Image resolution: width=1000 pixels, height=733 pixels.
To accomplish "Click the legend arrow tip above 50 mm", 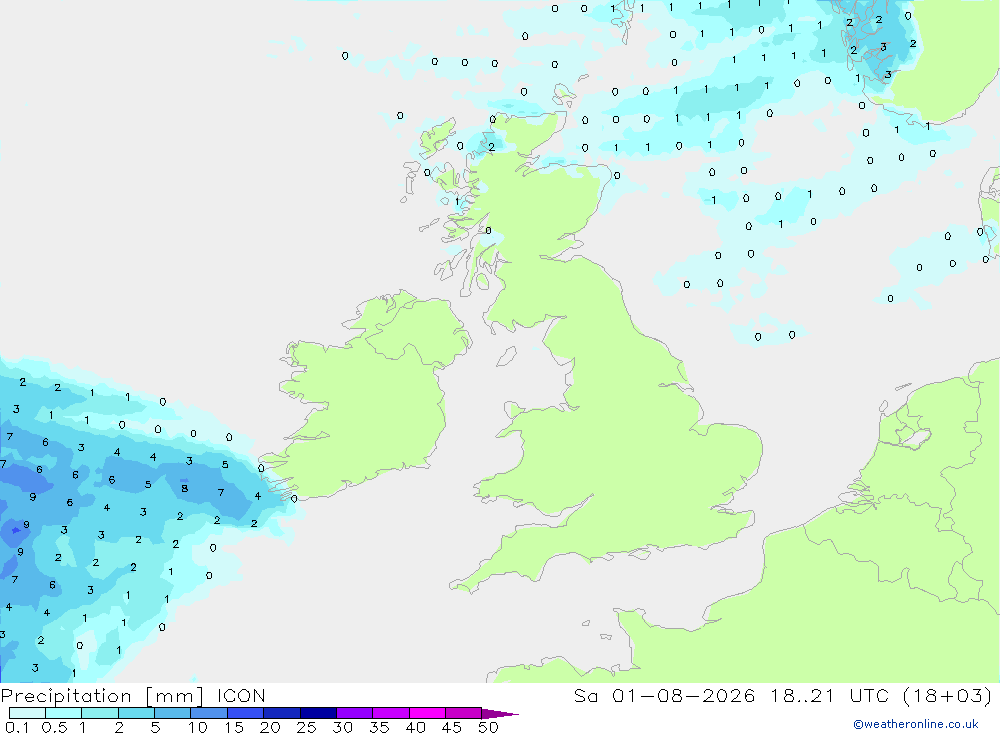I will pos(500,714).
